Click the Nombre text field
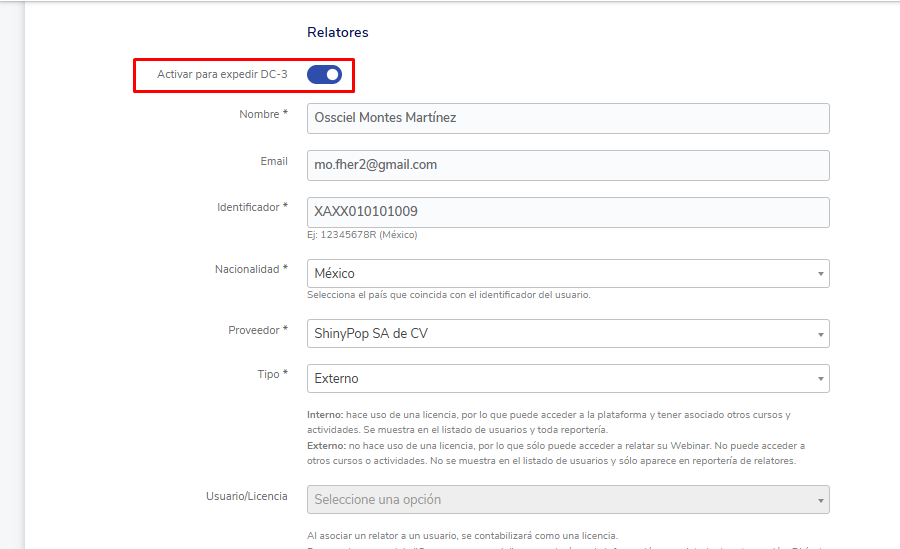 (568, 118)
